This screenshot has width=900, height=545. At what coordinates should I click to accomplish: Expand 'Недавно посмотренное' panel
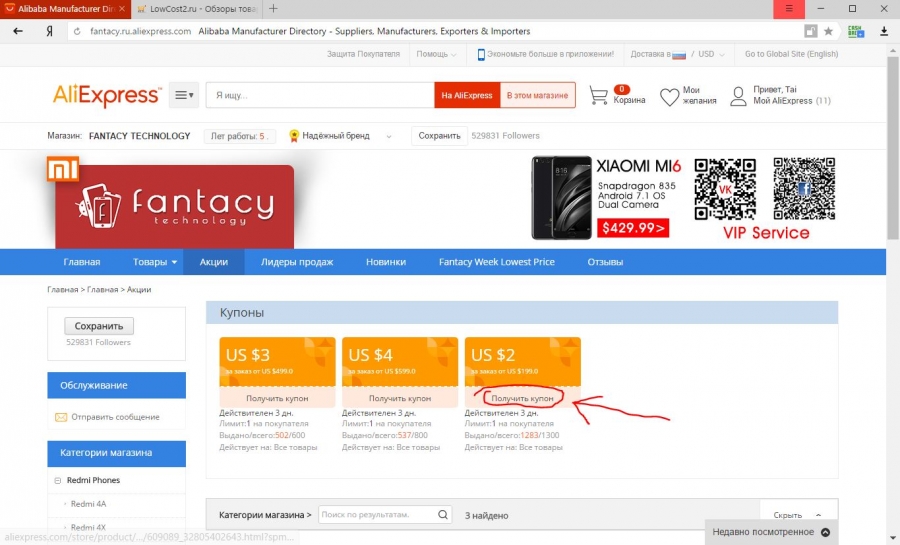click(770, 532)
